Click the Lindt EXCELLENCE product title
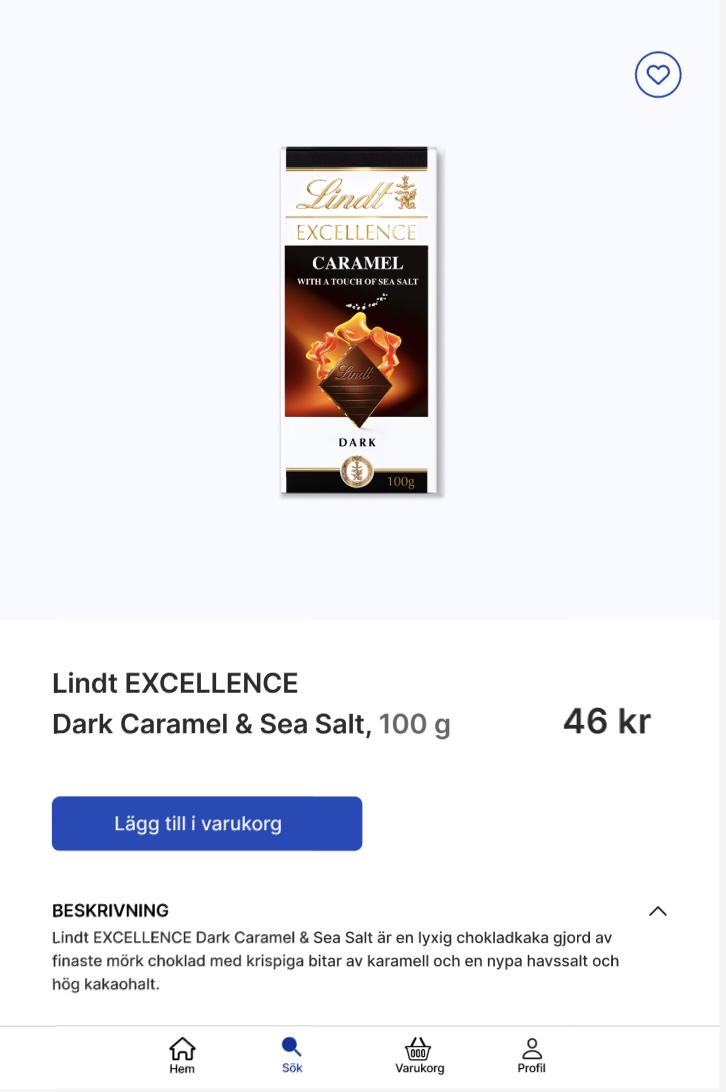726x1092 pixels. pyautogui.click(x=175, y=683)
